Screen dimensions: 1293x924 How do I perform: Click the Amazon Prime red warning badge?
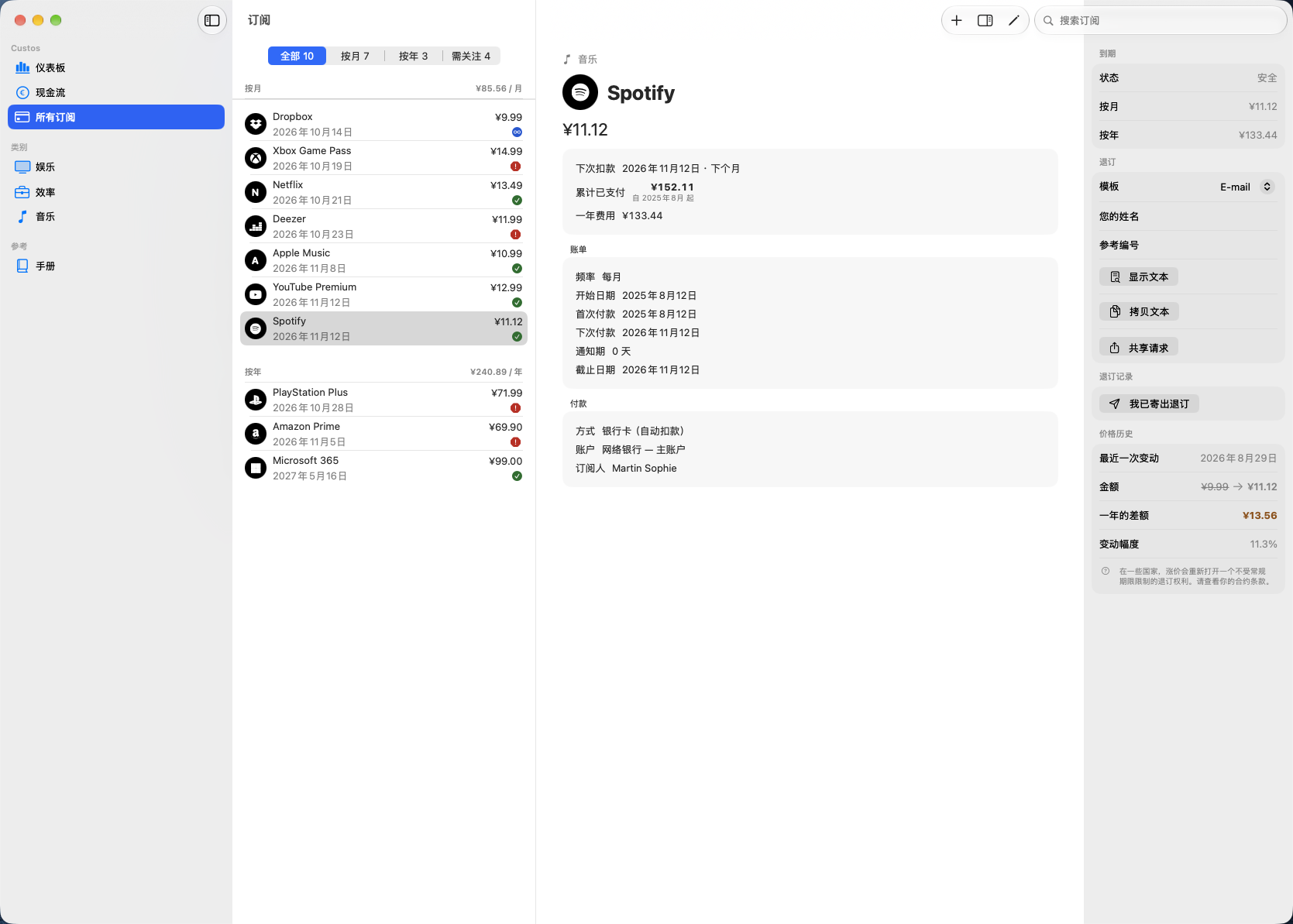coord(516,442)
